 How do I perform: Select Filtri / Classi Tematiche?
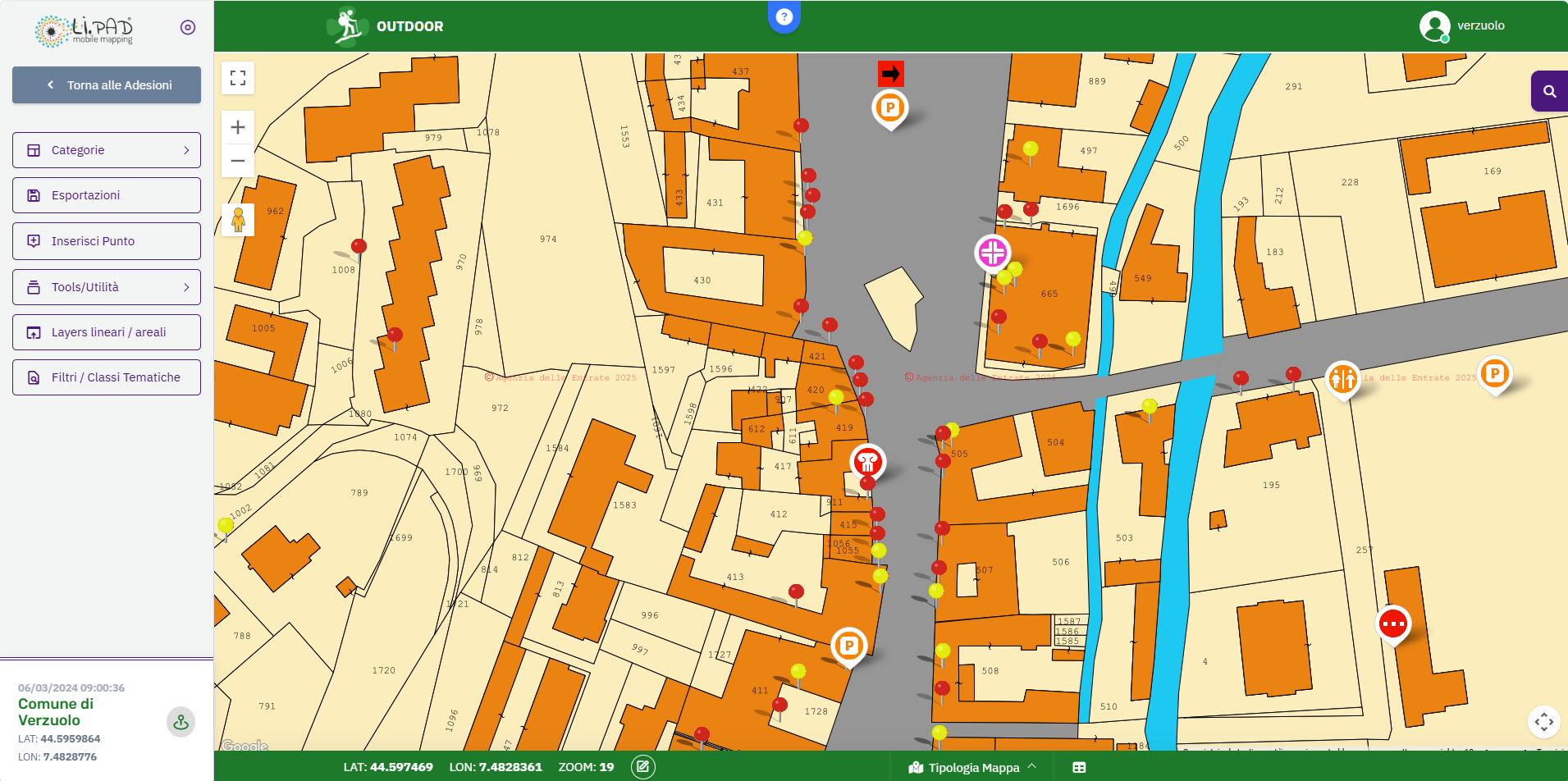107,377
